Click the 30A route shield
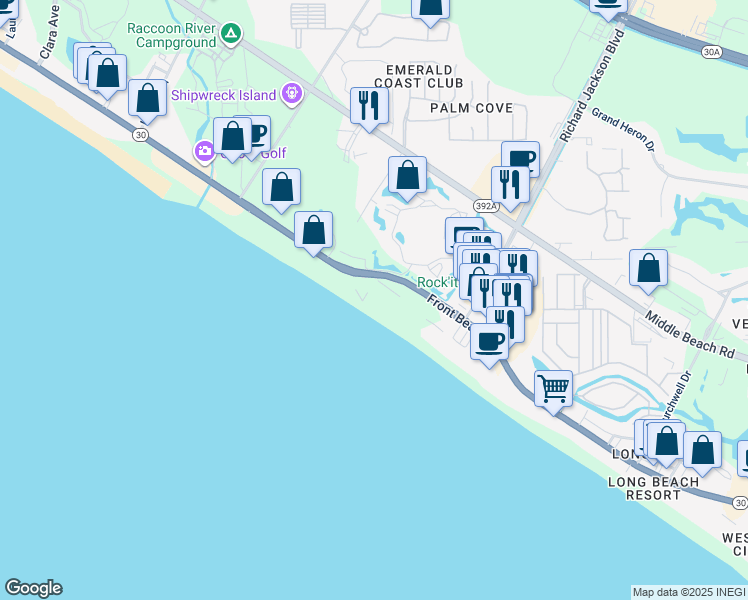Image resolution: width=748 pixels, height=600 pixels. click(x=711, y=52)
